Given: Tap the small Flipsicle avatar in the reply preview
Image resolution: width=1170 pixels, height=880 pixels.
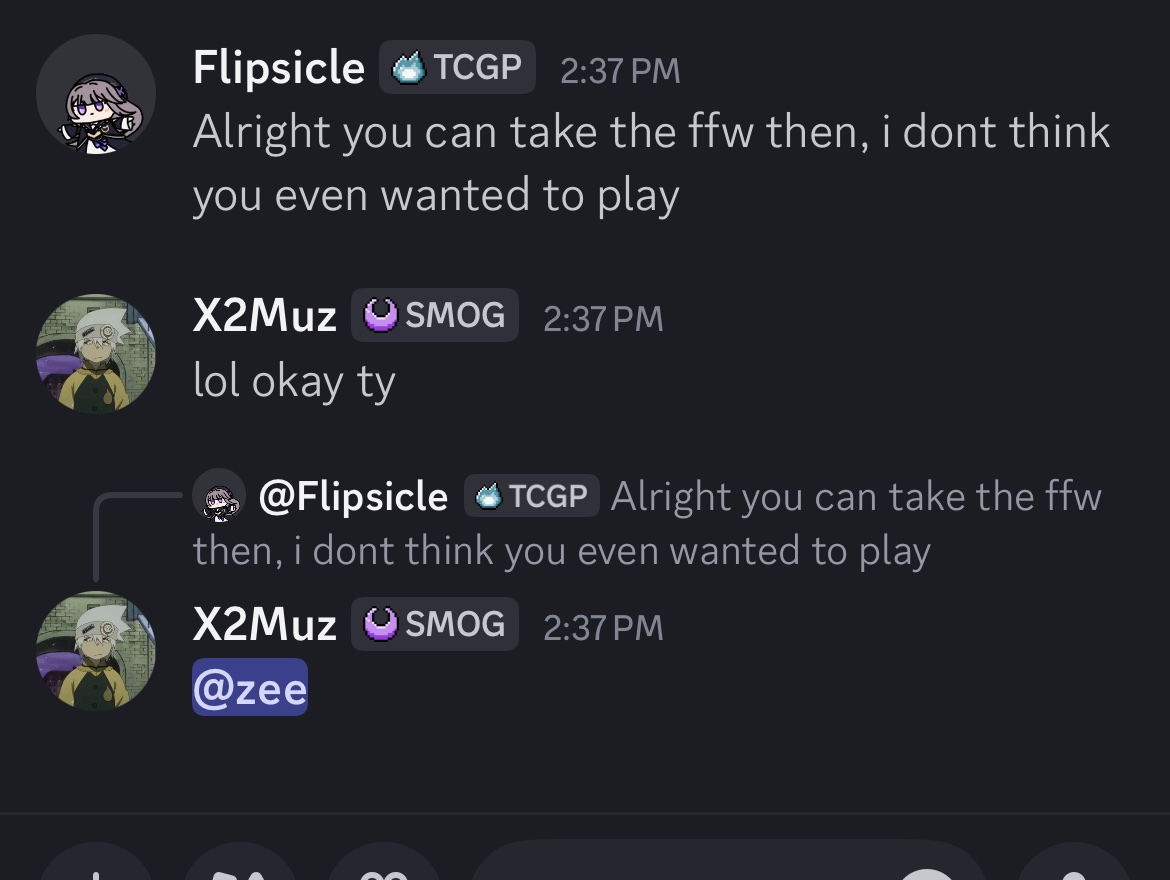Looking at the screenshot, I should 219,496.
